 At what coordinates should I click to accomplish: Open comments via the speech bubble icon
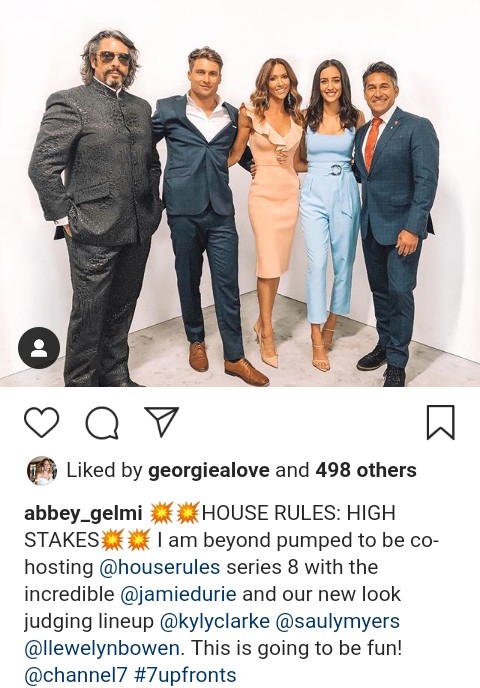[102, 423]
